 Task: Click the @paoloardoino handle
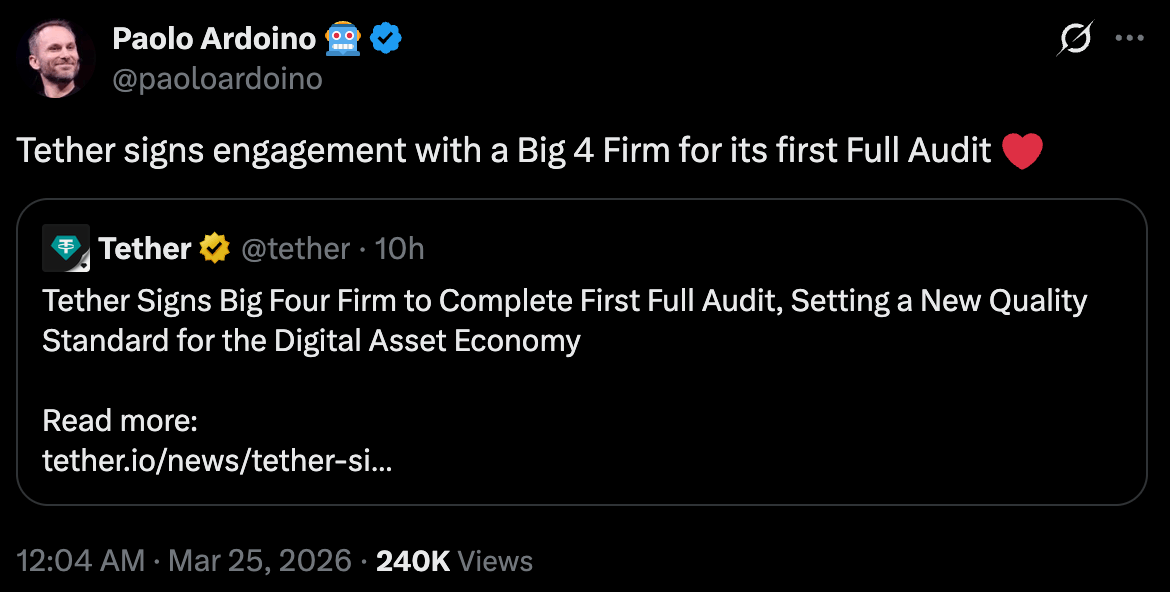click(x=217, y=79)
